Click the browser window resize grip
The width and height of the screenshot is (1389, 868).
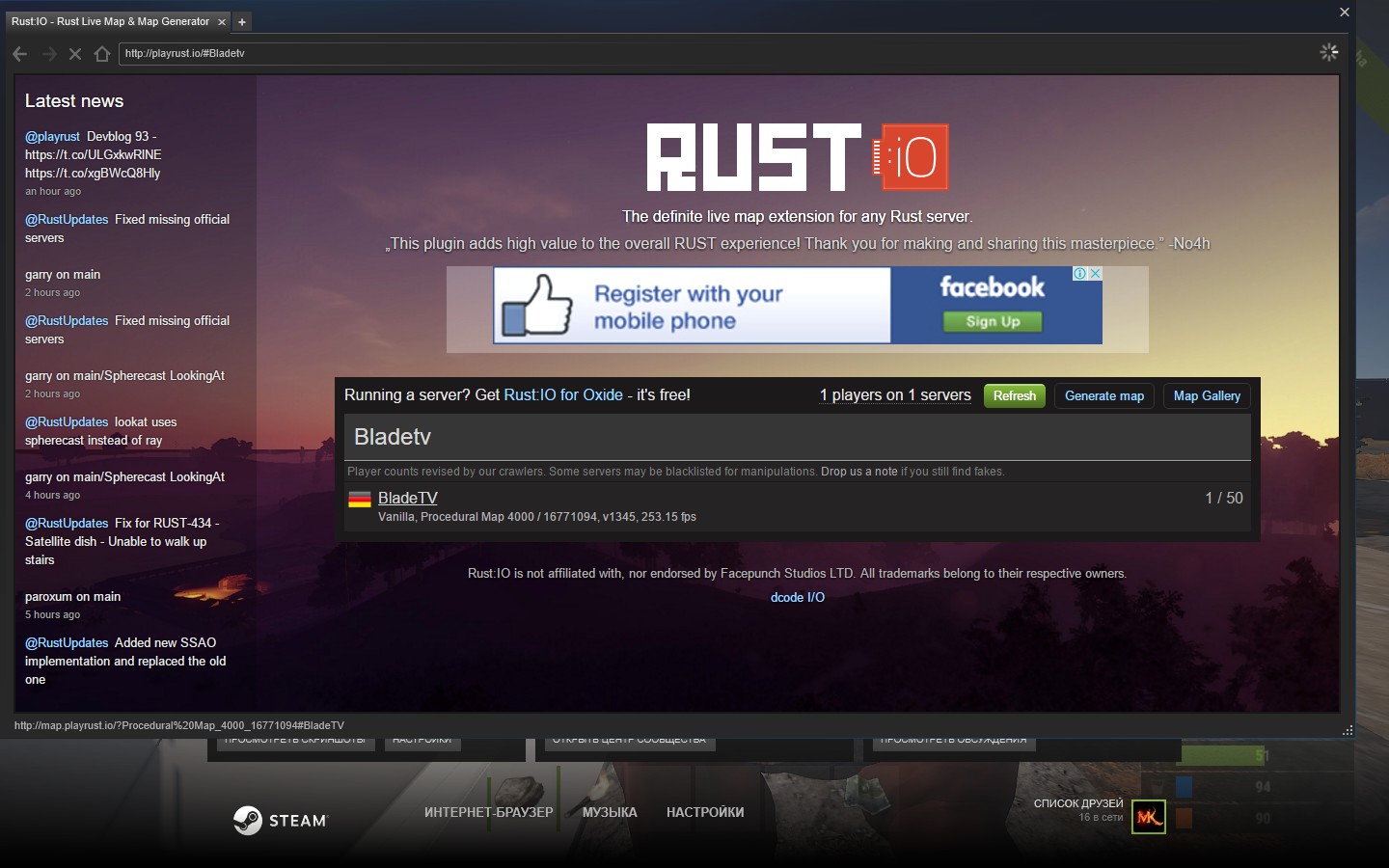1348,730
